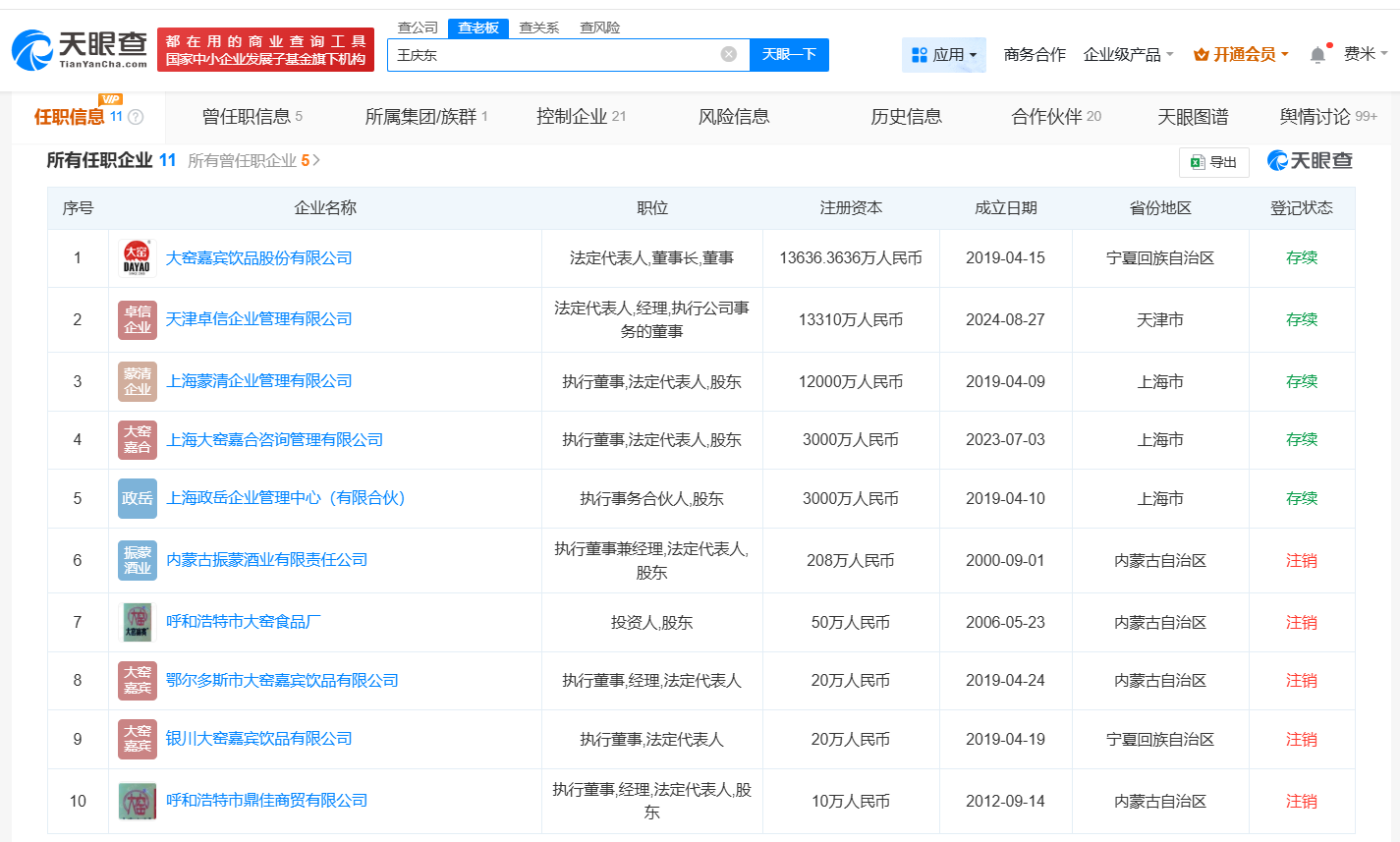Export the list with 导出 button
Screen dimensions: 1400x842
click(1213, 162)
